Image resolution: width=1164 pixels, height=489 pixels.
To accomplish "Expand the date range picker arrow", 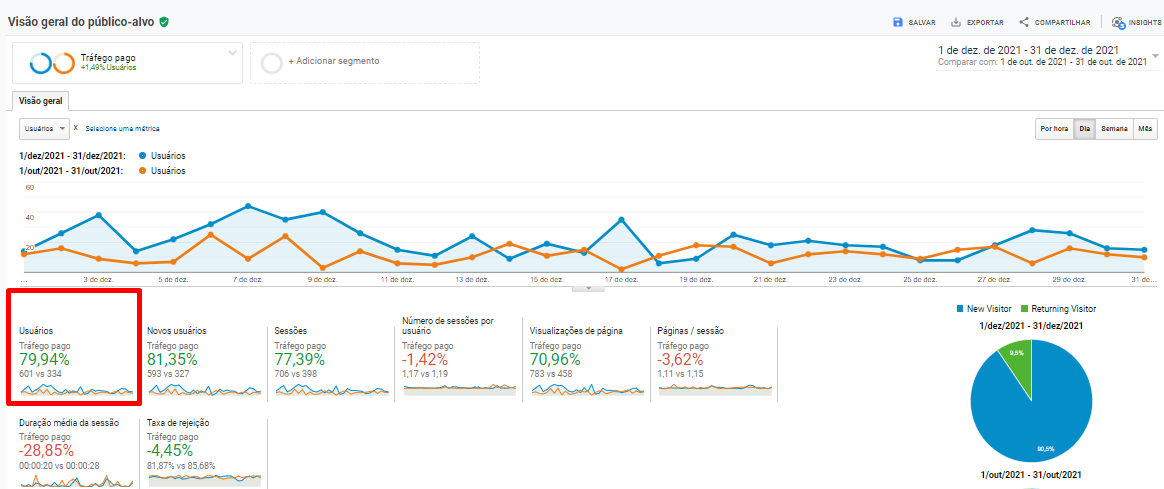I will point(1155,56).
